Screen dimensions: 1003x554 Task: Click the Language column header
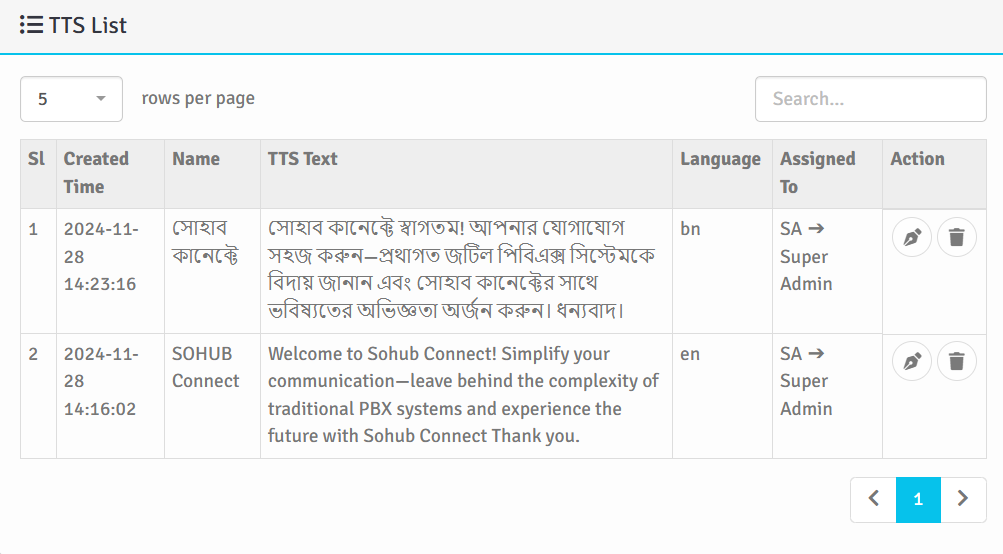click(x=720, y=159)
